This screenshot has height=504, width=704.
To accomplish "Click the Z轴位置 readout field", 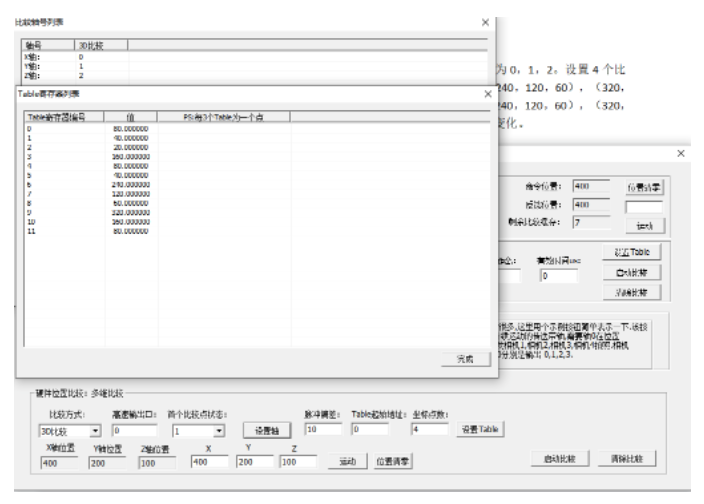I will click(x=157, y=463).
